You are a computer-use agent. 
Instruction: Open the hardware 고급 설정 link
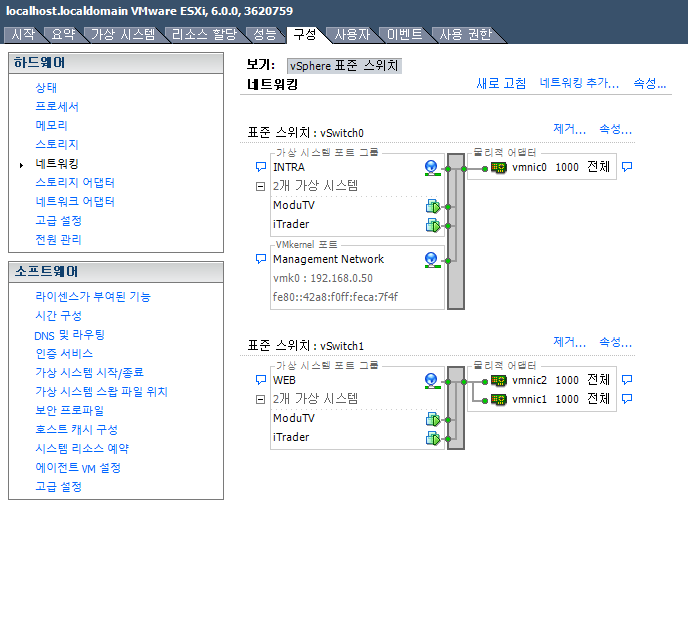pos(58,221)
